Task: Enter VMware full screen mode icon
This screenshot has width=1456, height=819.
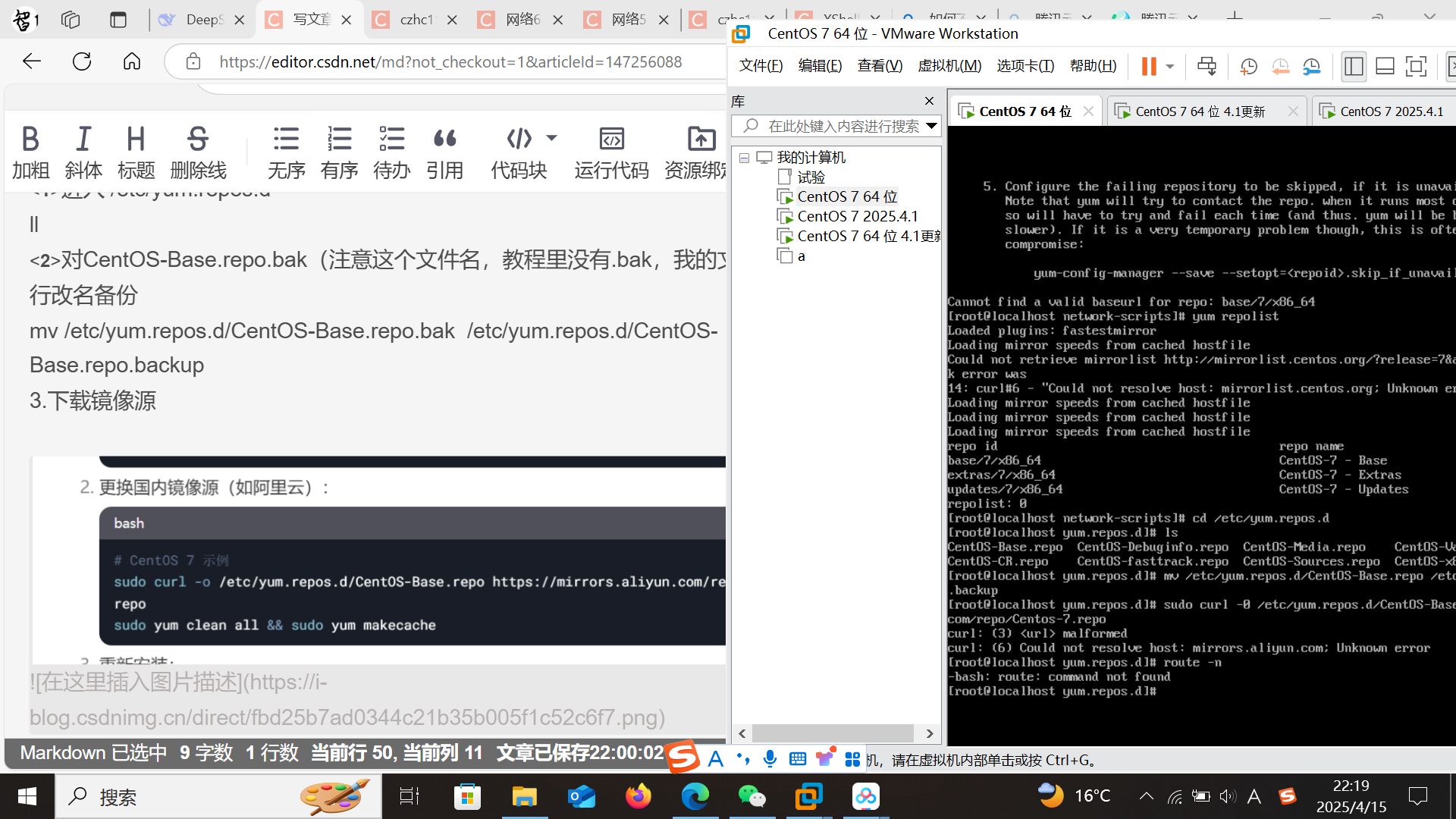Action: [1416, 67]
